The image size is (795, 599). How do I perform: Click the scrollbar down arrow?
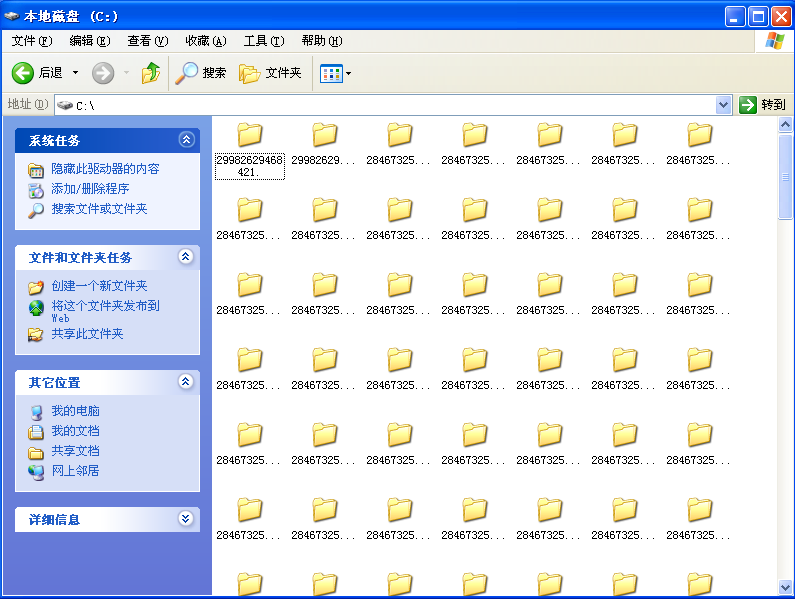pos(785,587)
